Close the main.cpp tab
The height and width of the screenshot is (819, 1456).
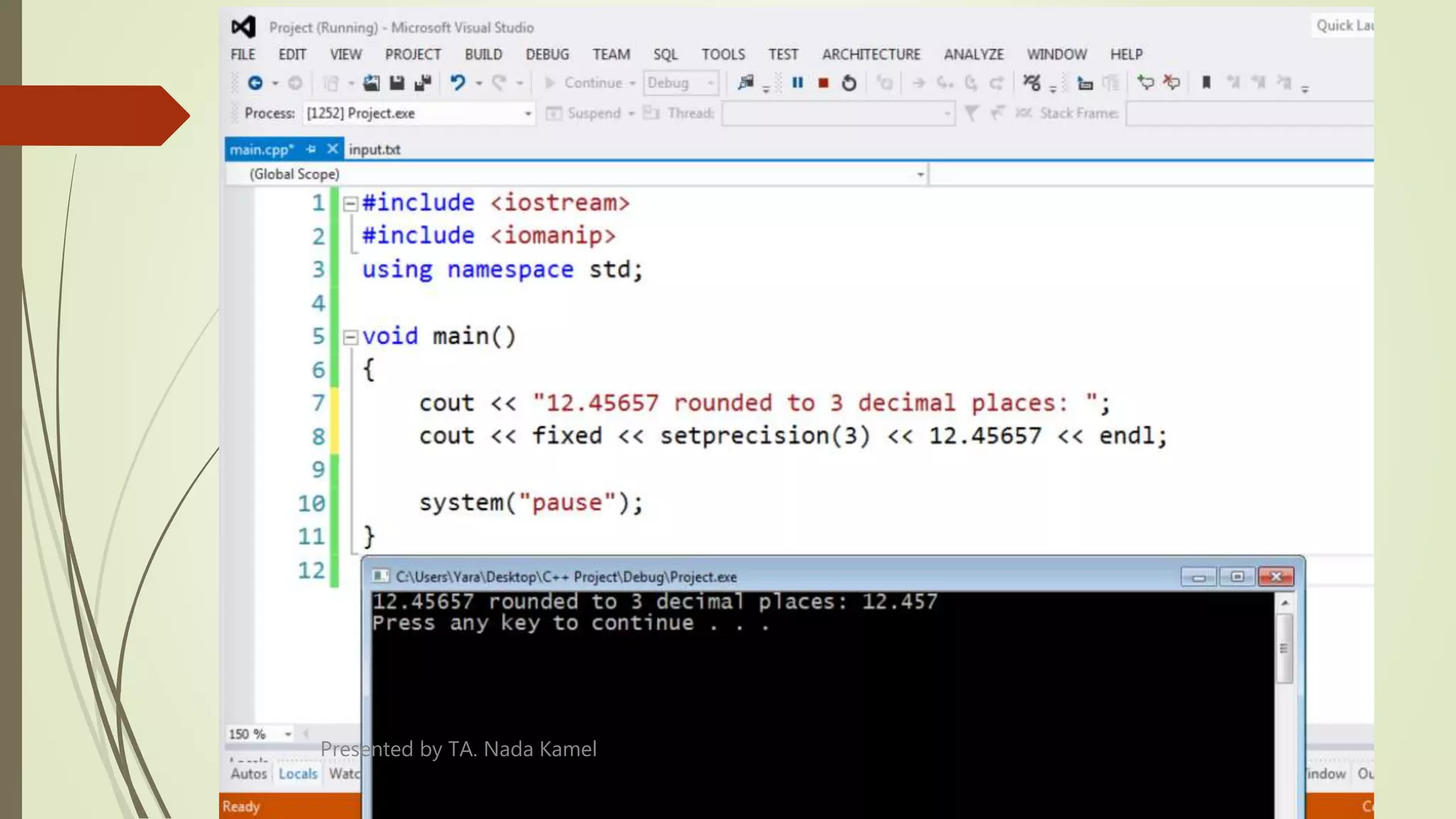(x=332, y=149)
